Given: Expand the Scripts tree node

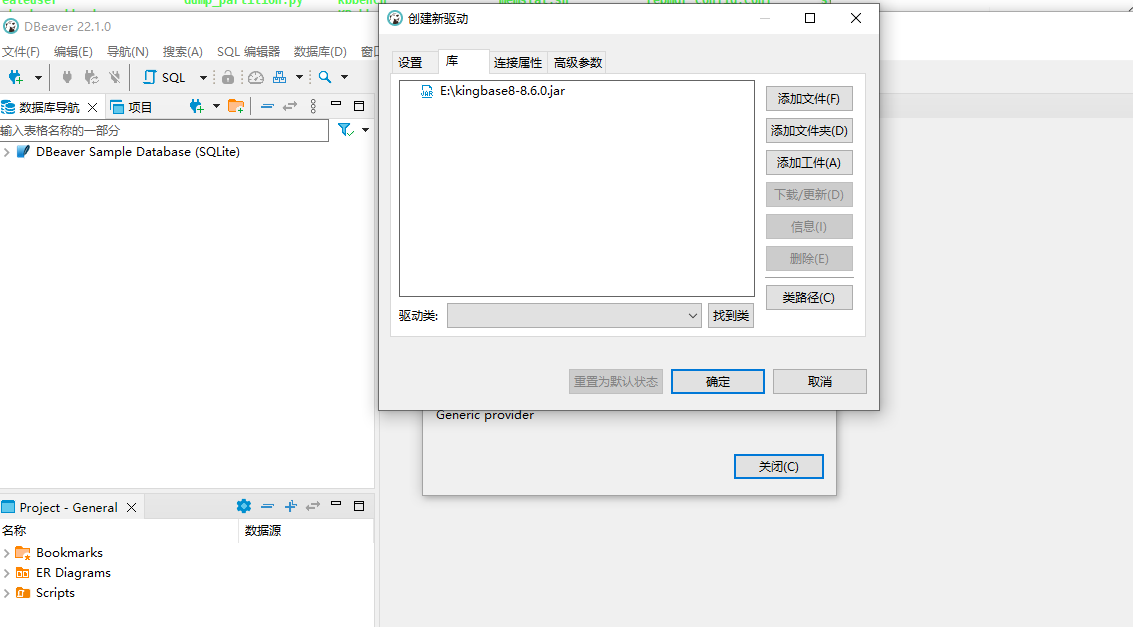Looking at the screenshot, I should click(7, 593).
